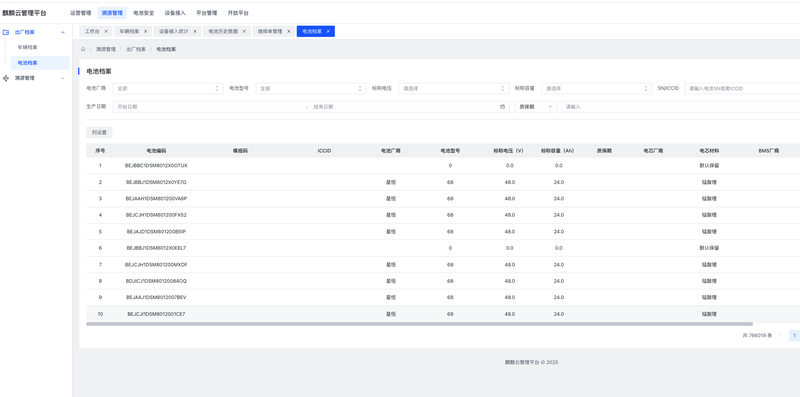
Task: Open the 质保期 selector dropdown
Action: click(536, 107)
